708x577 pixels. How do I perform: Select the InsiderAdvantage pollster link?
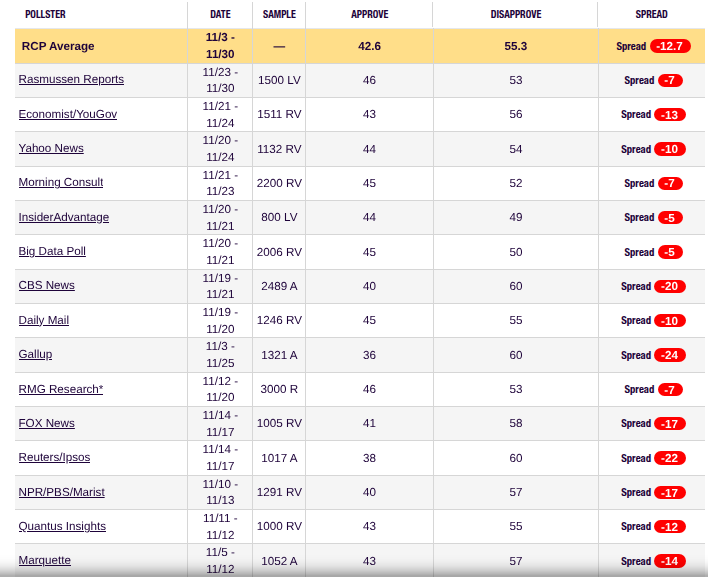click(64, 217)
